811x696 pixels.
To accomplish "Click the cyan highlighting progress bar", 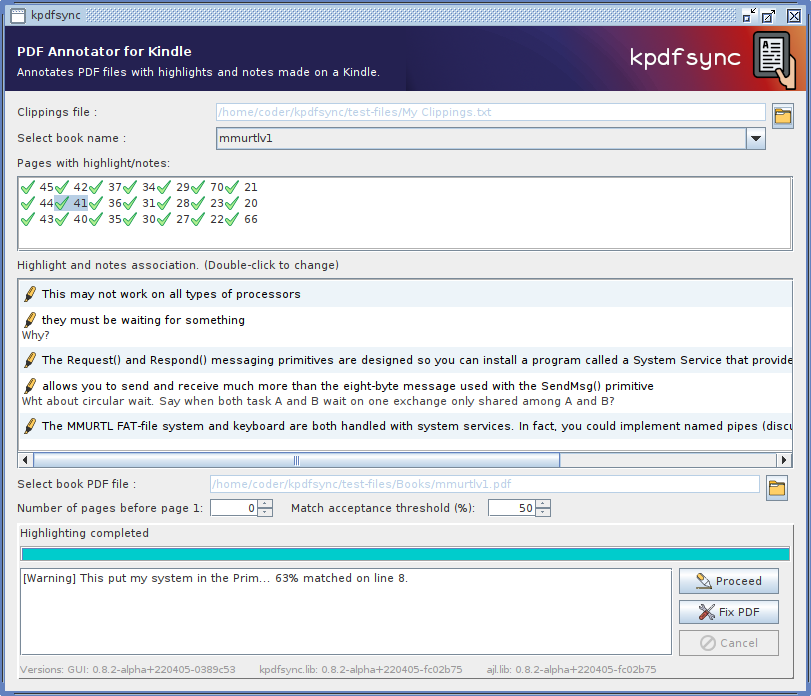I will (406, 554).
